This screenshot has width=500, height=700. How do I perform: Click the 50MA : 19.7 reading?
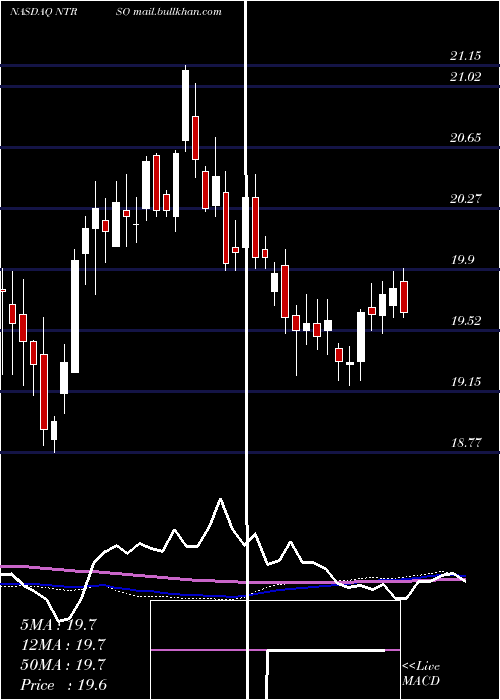click(63, 665)
